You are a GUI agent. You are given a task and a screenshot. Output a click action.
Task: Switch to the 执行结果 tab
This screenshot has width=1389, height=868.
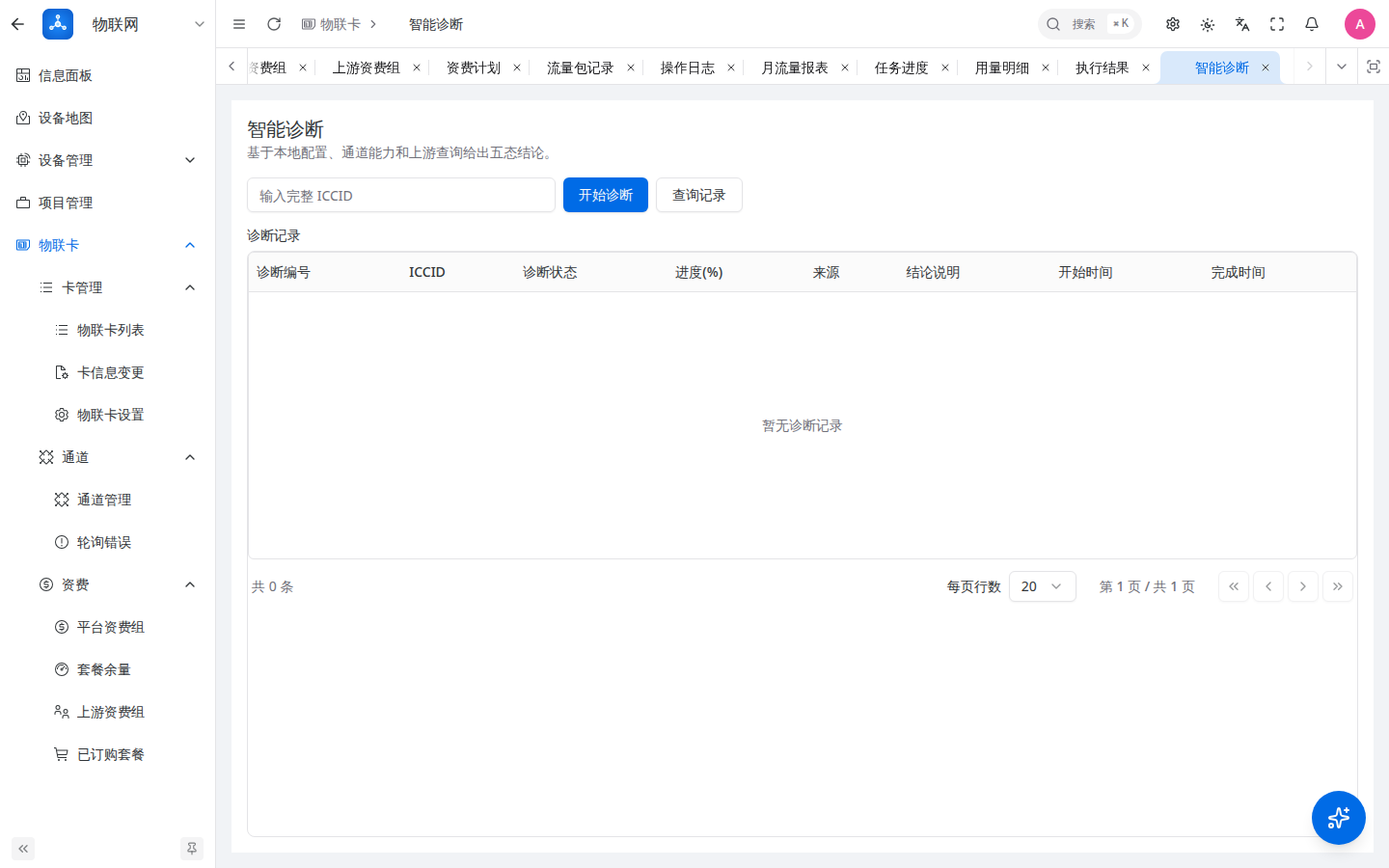click(x=1102, y=68)
